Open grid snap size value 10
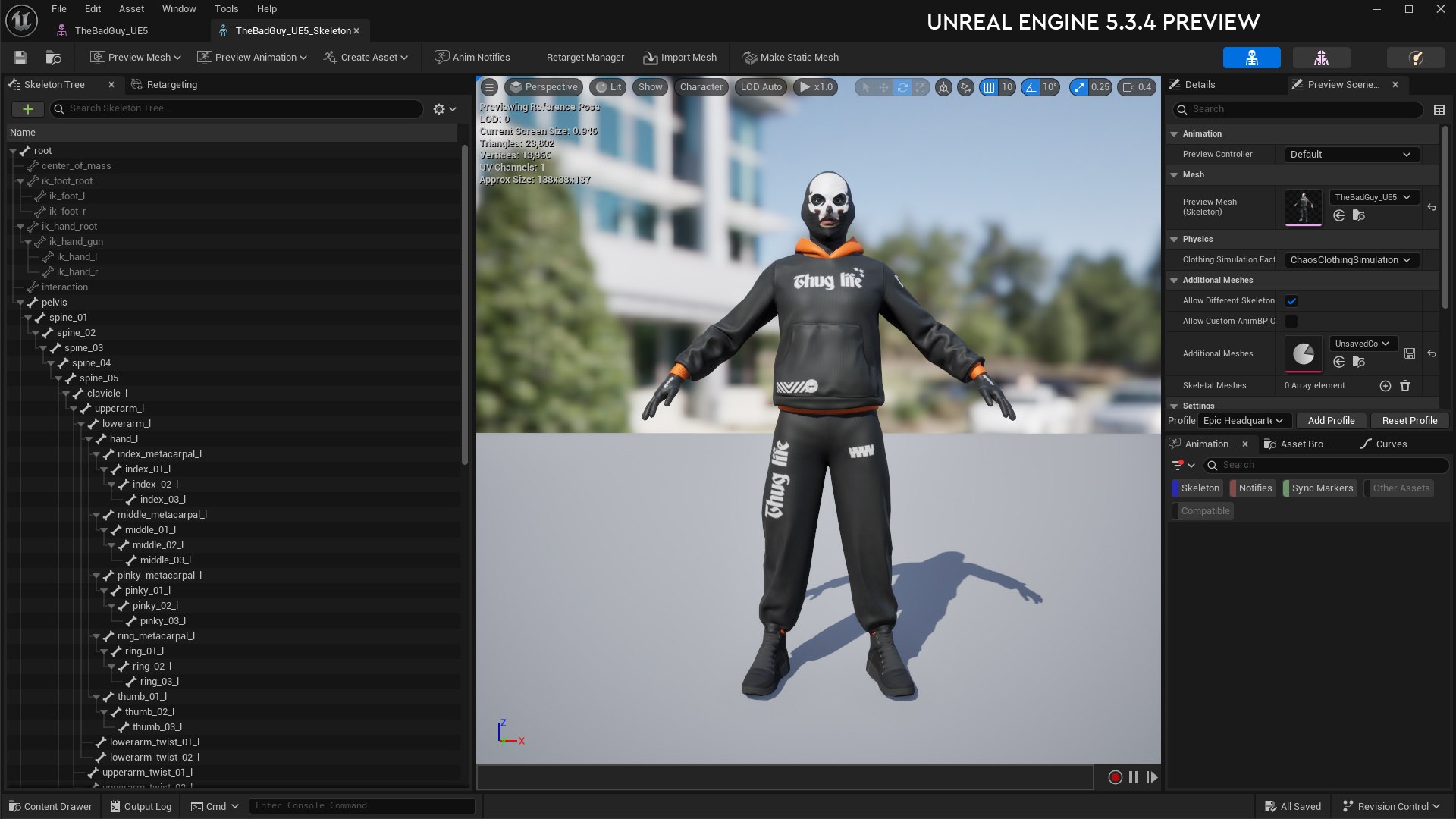This screenshot has height=819, width=1456. tap(1007, 87)
